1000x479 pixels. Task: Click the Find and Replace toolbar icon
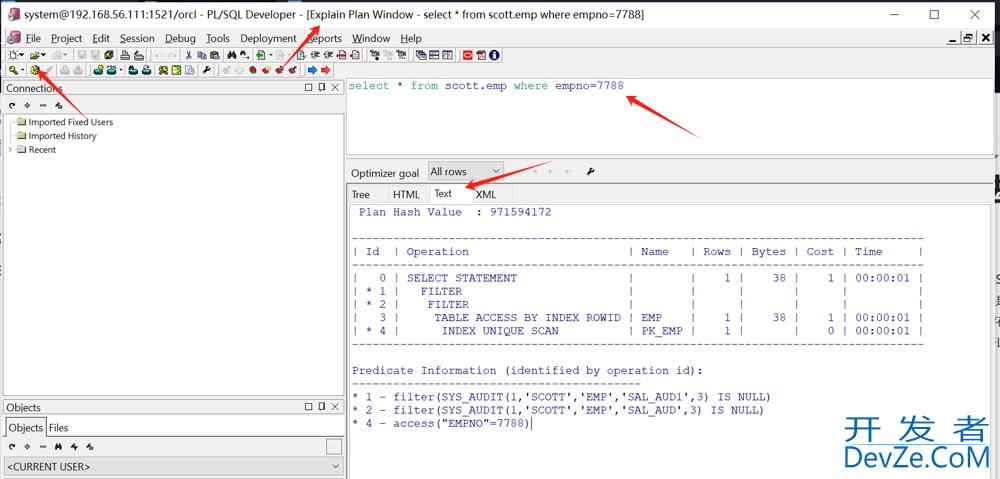(244, 55)
